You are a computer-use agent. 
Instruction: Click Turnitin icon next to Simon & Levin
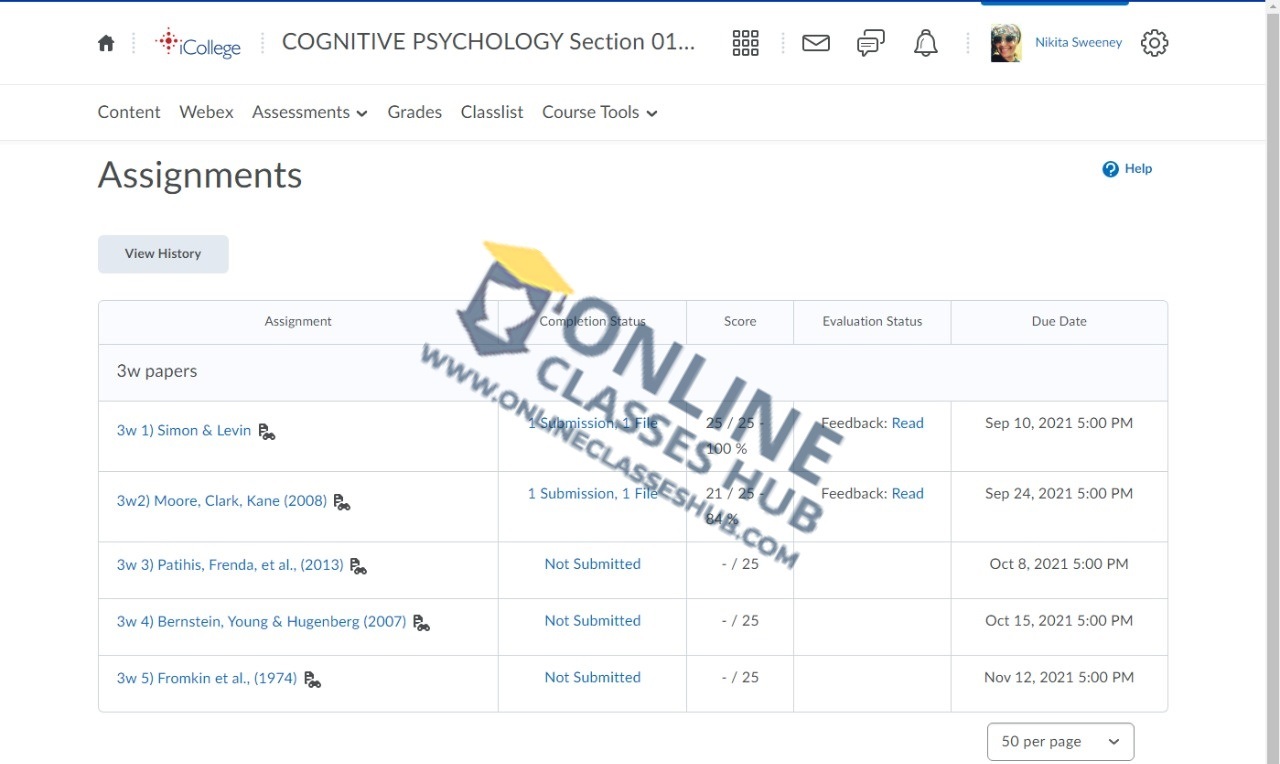[x=266, y=432]
